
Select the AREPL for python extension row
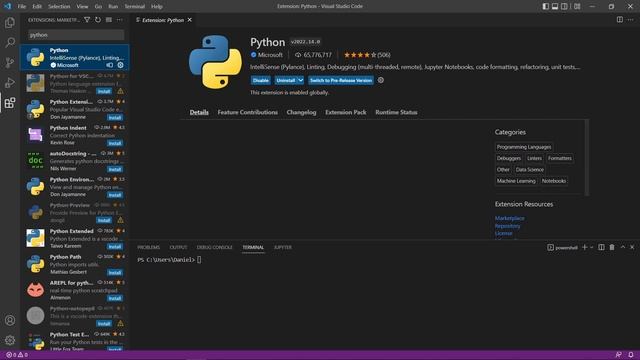coord(75,290)
